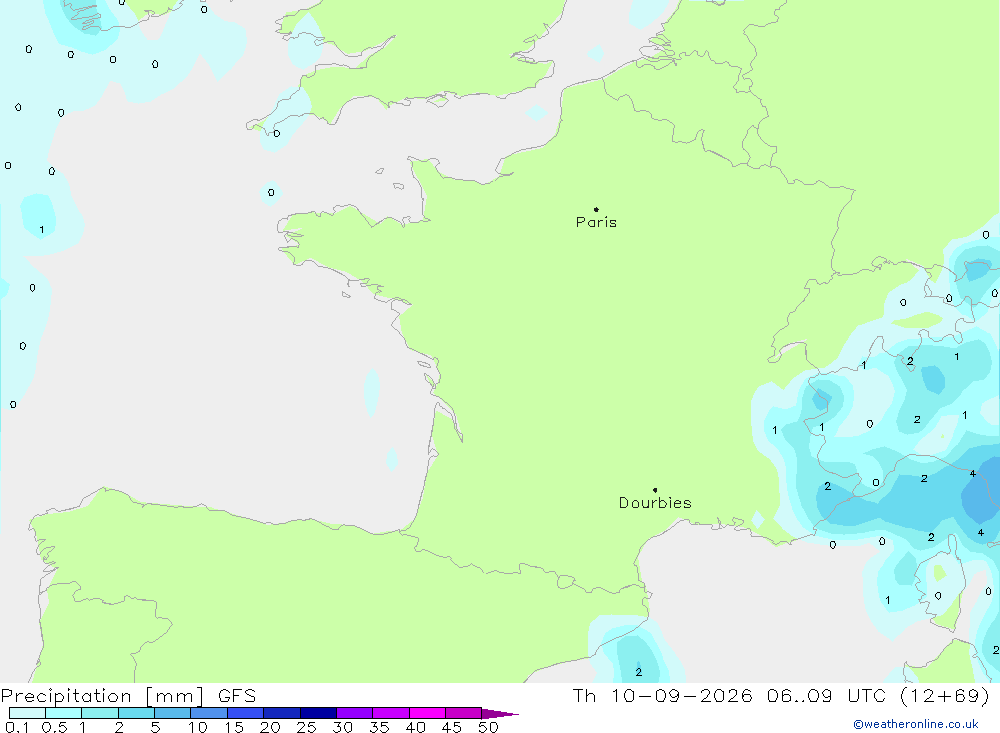
Task: Pick the 10–15 mm blue legend swatch
Action: click(x=209, y=713)
